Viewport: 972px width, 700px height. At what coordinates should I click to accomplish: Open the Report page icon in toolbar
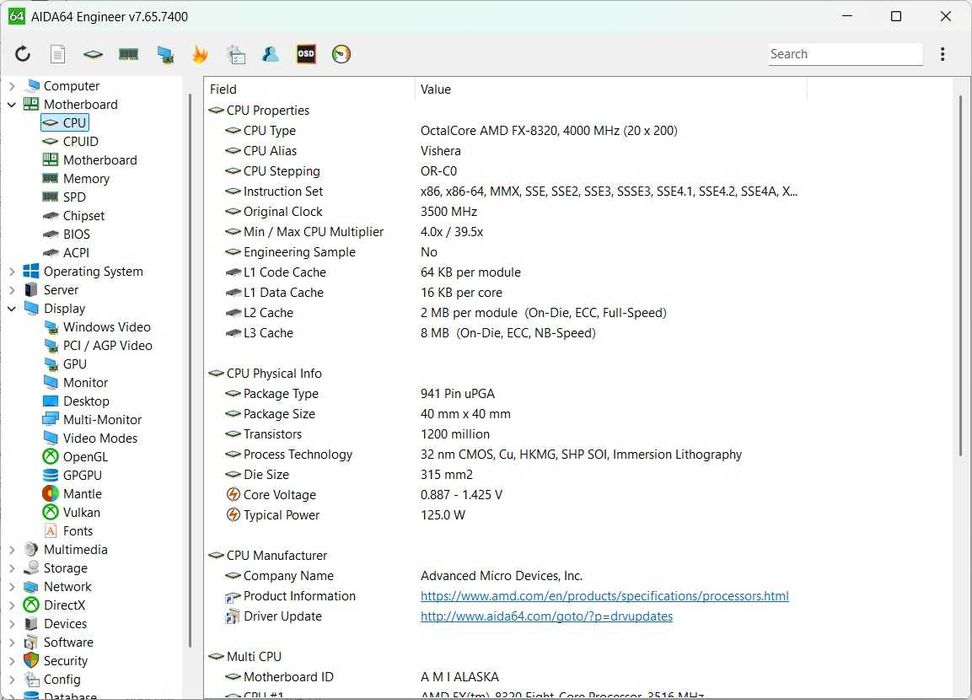(58, 54)
